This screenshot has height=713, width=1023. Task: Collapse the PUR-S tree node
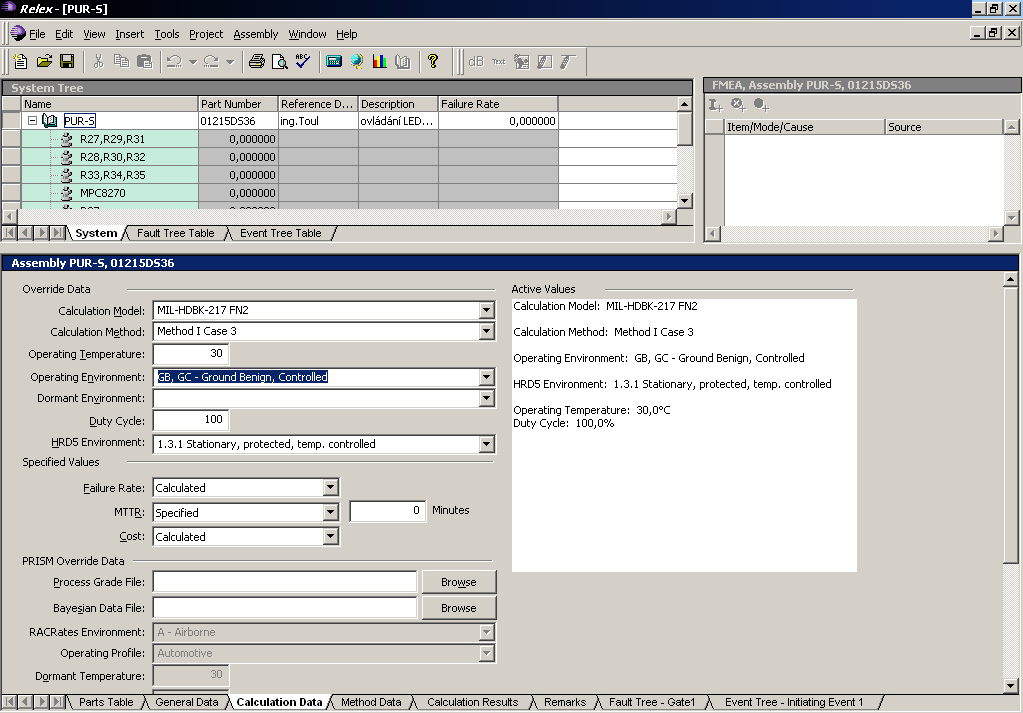click(x=32, y=121)
